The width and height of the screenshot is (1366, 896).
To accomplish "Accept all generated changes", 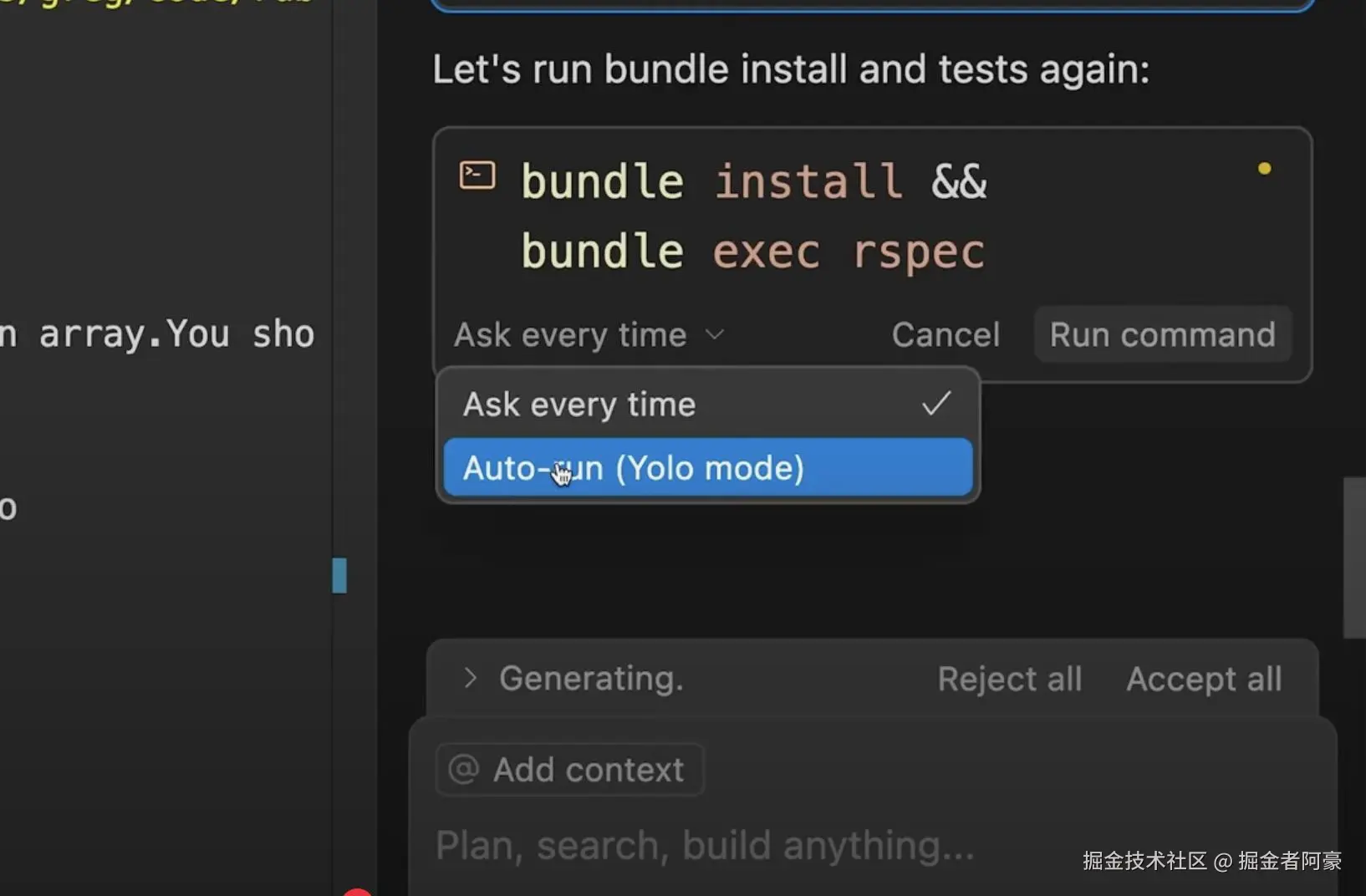I will pyautogui.click(x=1204, y=679).
